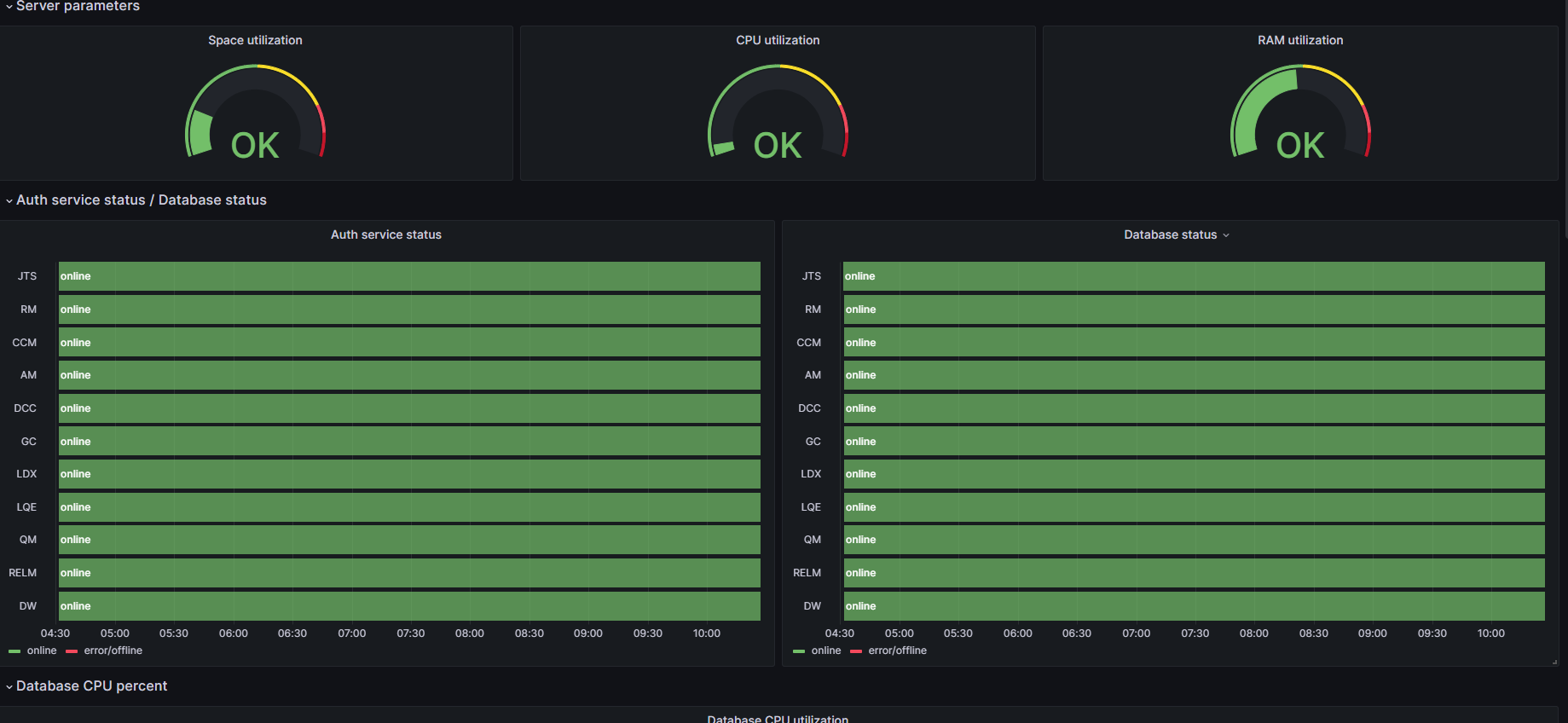The image size is (1568, 723).
Task: Click the CCM online bar in Auth service status
Action: coord(409,342)
